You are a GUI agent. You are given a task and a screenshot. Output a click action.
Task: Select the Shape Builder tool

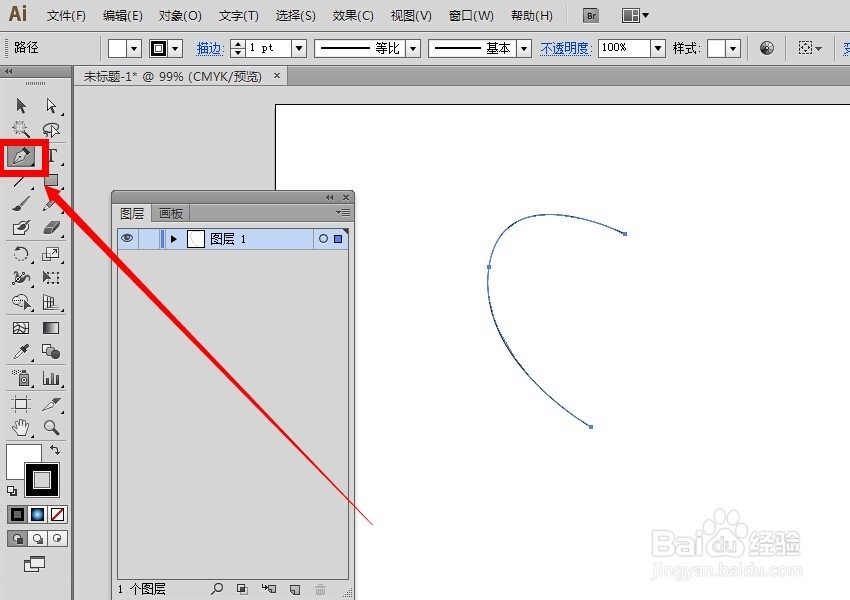click(x=21, y=301)
